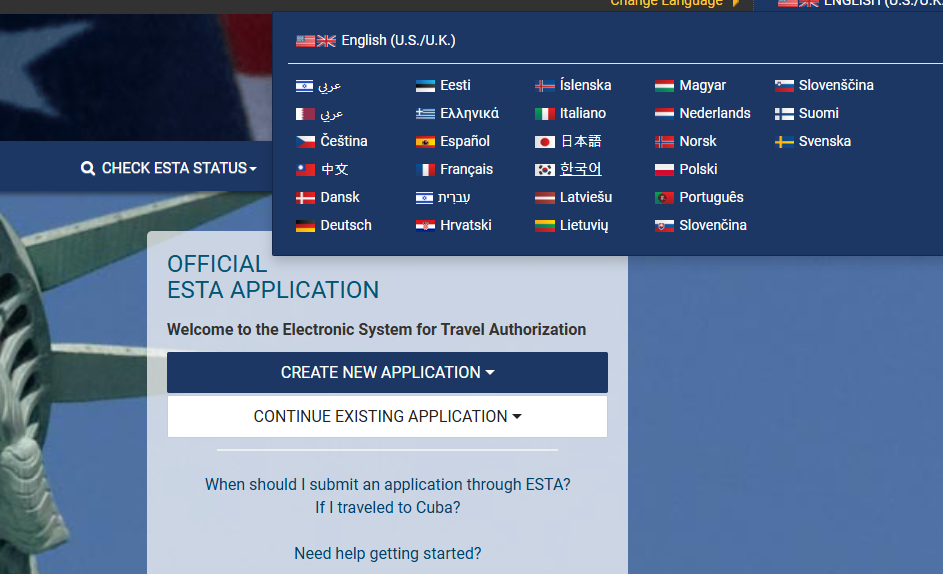Click the Taiwan flag icon next to 中文

[305, 170]
